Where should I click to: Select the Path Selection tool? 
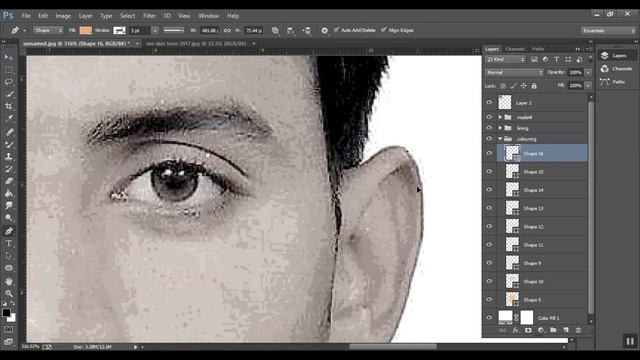point(9,256)
